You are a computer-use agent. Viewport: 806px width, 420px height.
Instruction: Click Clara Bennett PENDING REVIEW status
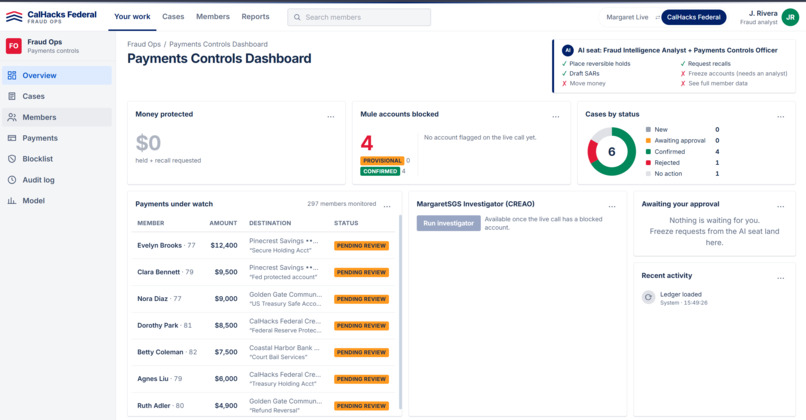(x=361, y=272)
